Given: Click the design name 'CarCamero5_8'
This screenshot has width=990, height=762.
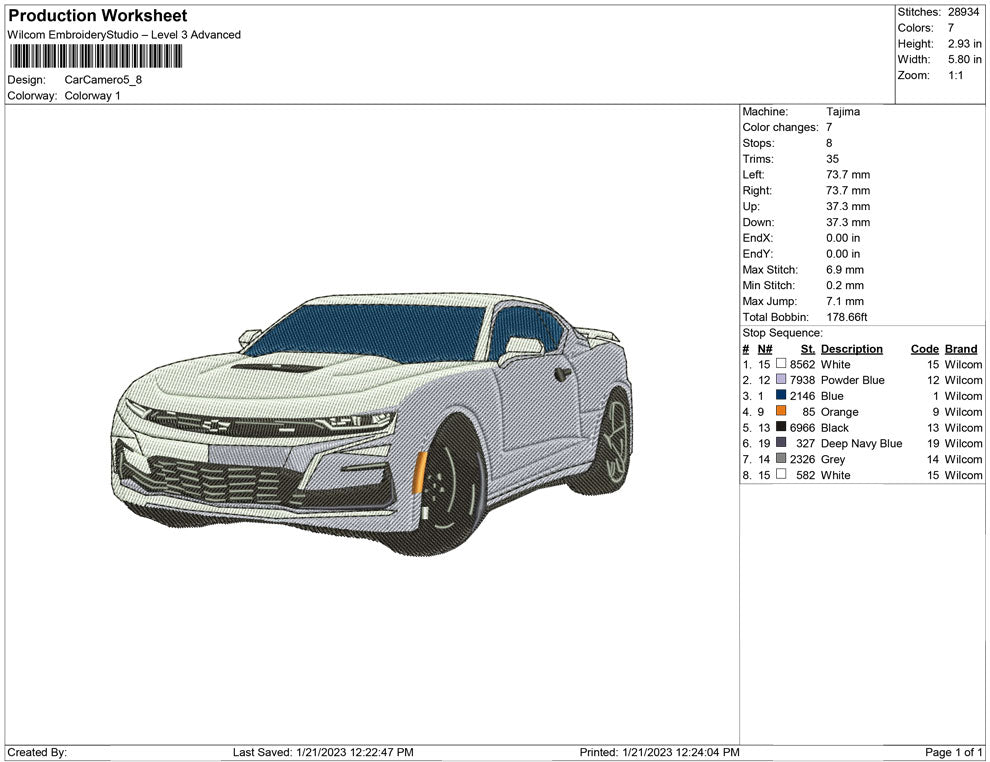Looking at the screenshot, I should [103, 80].
